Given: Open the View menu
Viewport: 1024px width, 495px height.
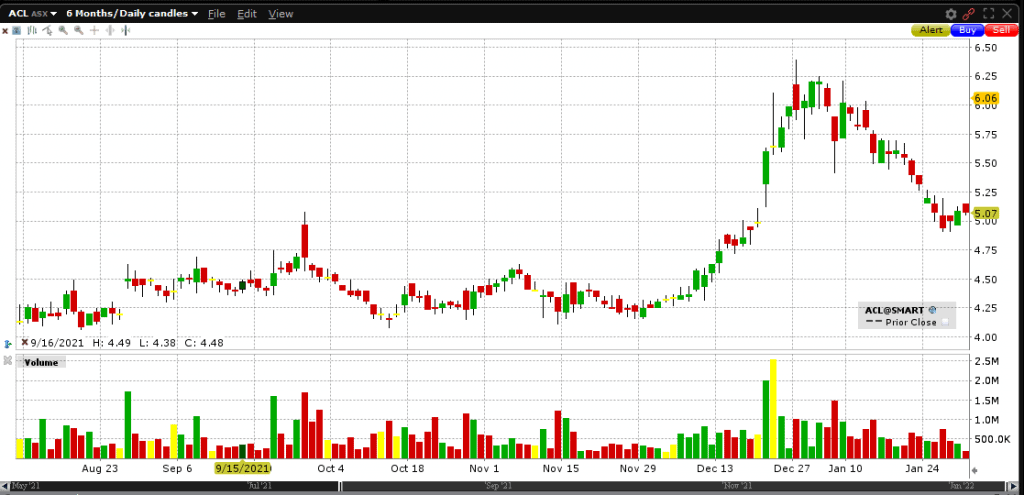Looking at the screenshot, I should 281,14.
